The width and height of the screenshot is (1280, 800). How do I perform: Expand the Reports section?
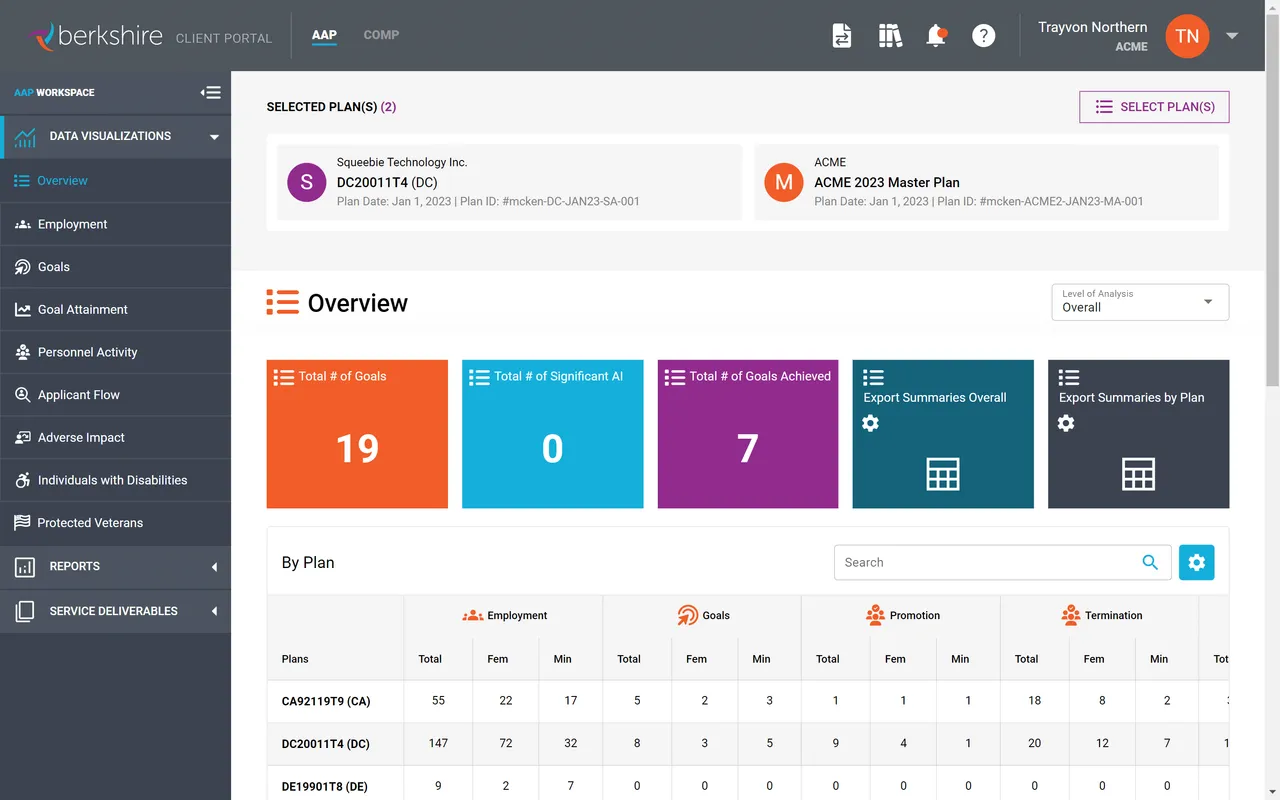[75, 566]
